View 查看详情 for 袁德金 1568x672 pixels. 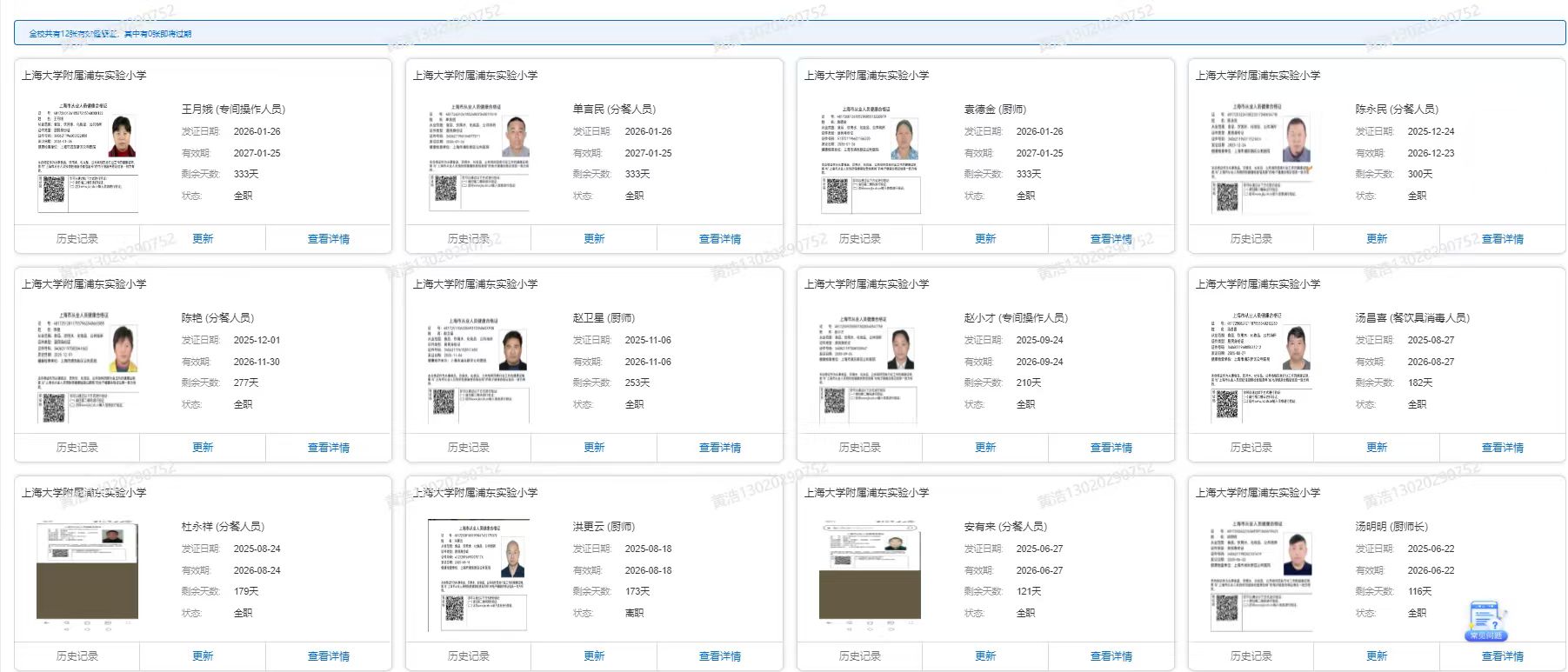[1111, 239]
